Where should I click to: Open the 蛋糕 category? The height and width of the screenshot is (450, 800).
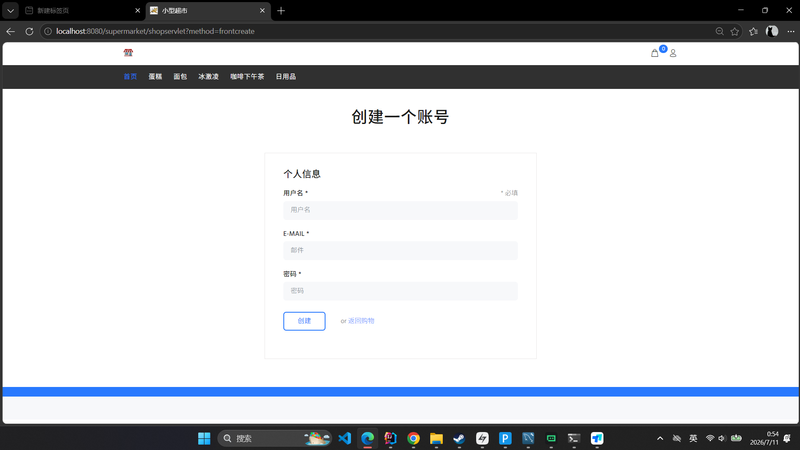[155, 77]
